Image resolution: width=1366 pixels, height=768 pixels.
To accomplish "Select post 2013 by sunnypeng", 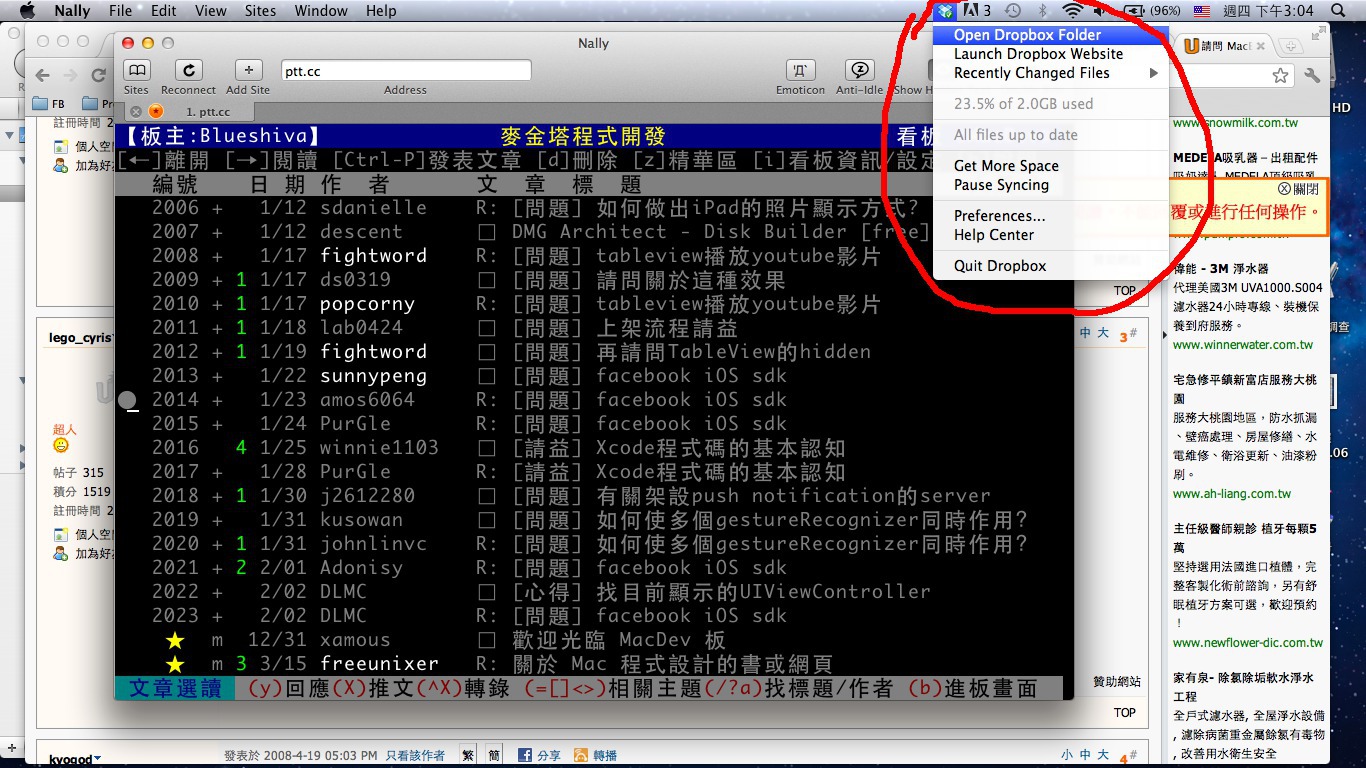I will [x=594, y=376].
